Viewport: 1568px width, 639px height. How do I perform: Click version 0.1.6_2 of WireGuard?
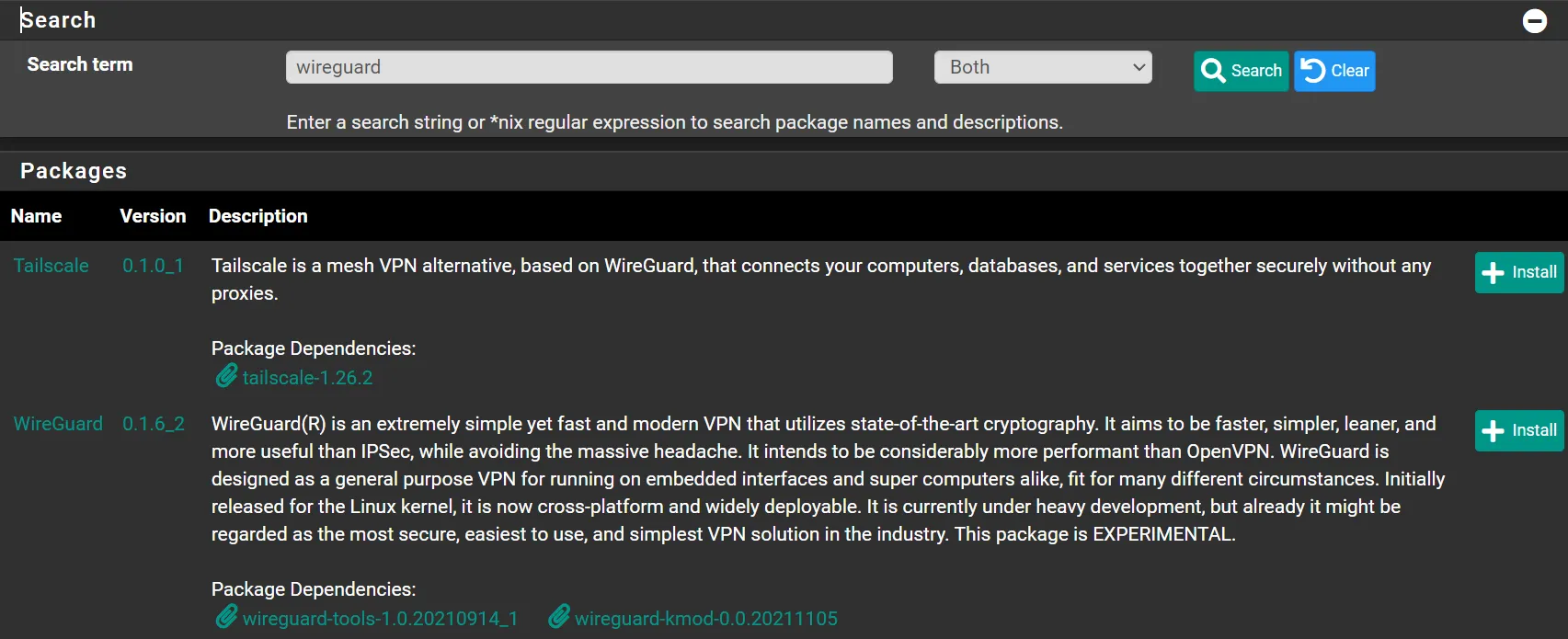153,424
